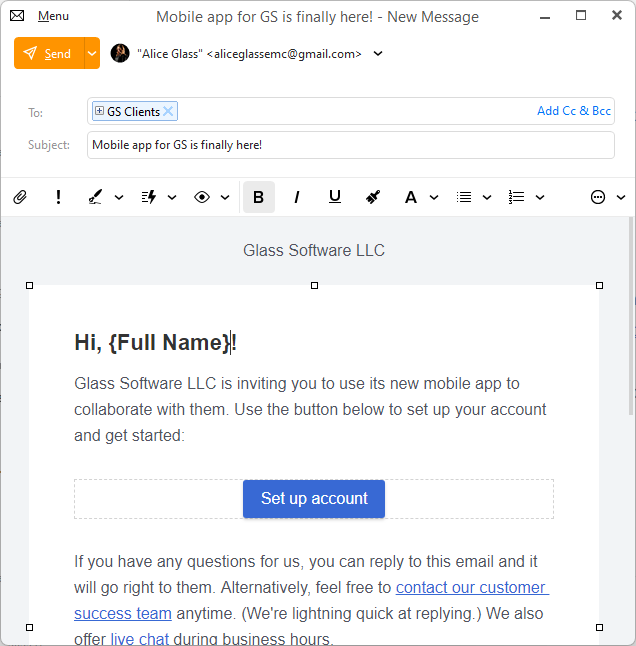This screenshot has width=636, height=646.
Task: Click the envelope app icon
Action: click(17, 16)
